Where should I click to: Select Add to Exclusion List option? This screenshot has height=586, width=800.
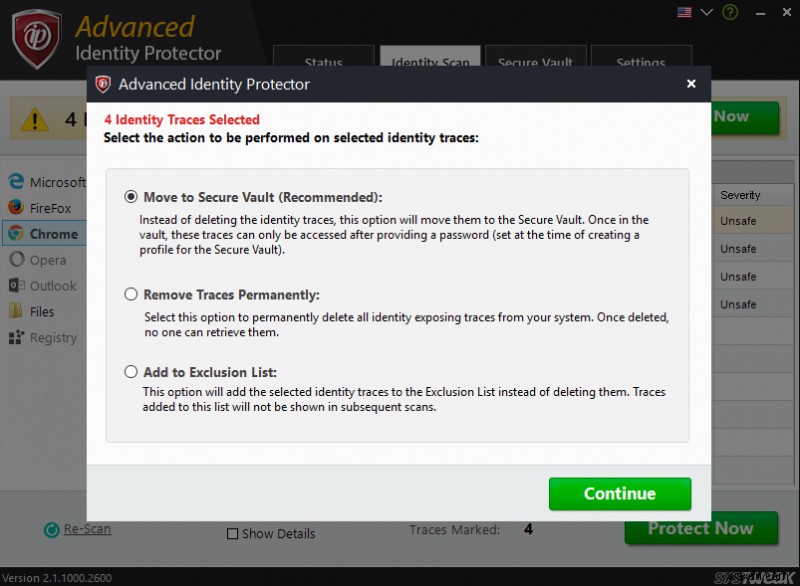(131, 372)
